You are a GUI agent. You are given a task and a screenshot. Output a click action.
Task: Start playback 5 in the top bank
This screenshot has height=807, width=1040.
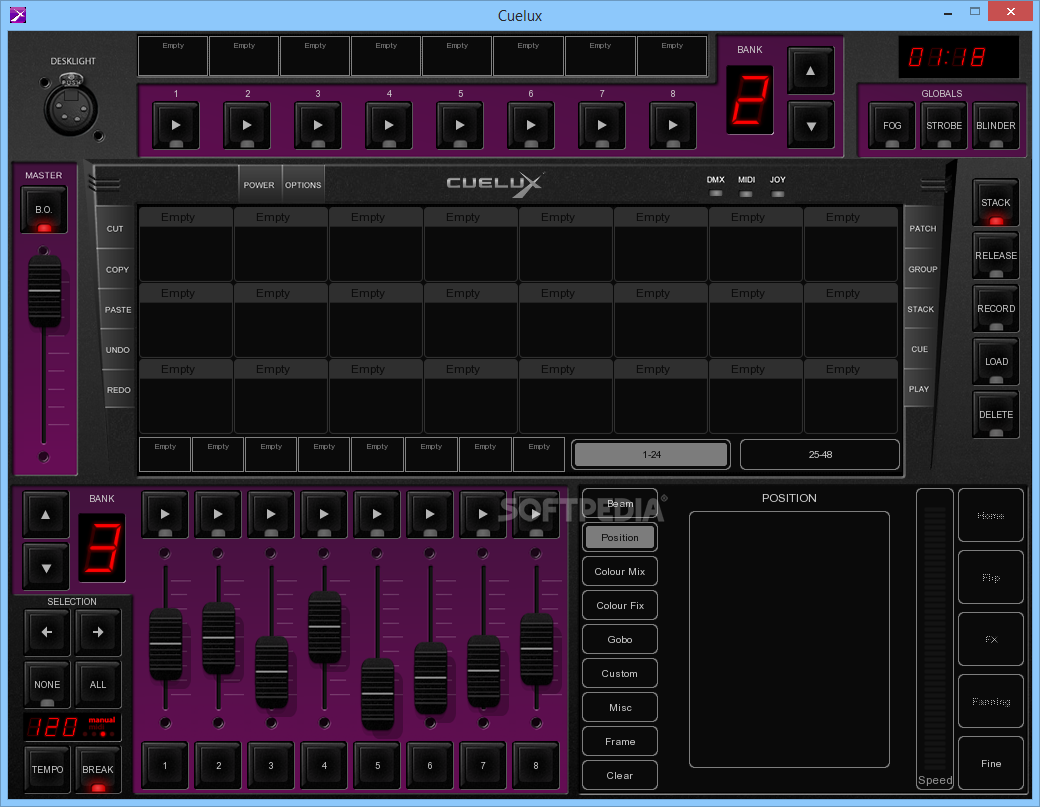[x=460, y=125]
